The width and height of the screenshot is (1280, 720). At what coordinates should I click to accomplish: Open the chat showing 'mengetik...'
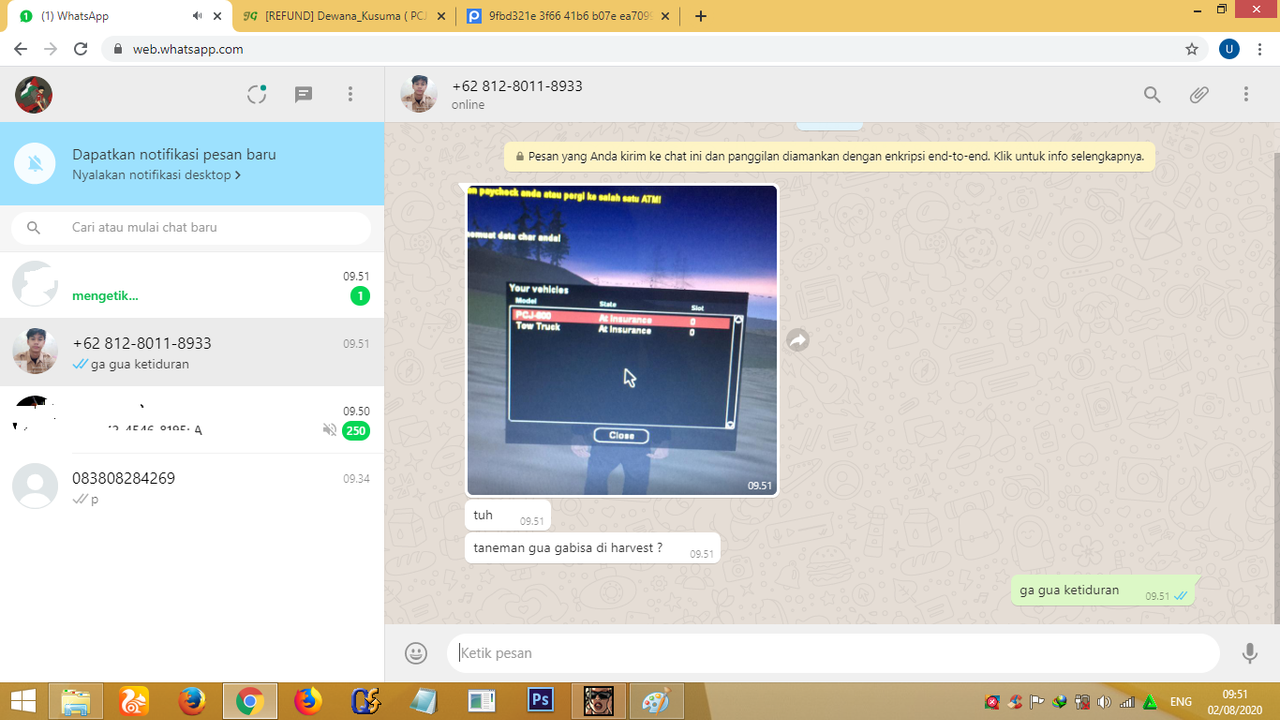(192, 285)
